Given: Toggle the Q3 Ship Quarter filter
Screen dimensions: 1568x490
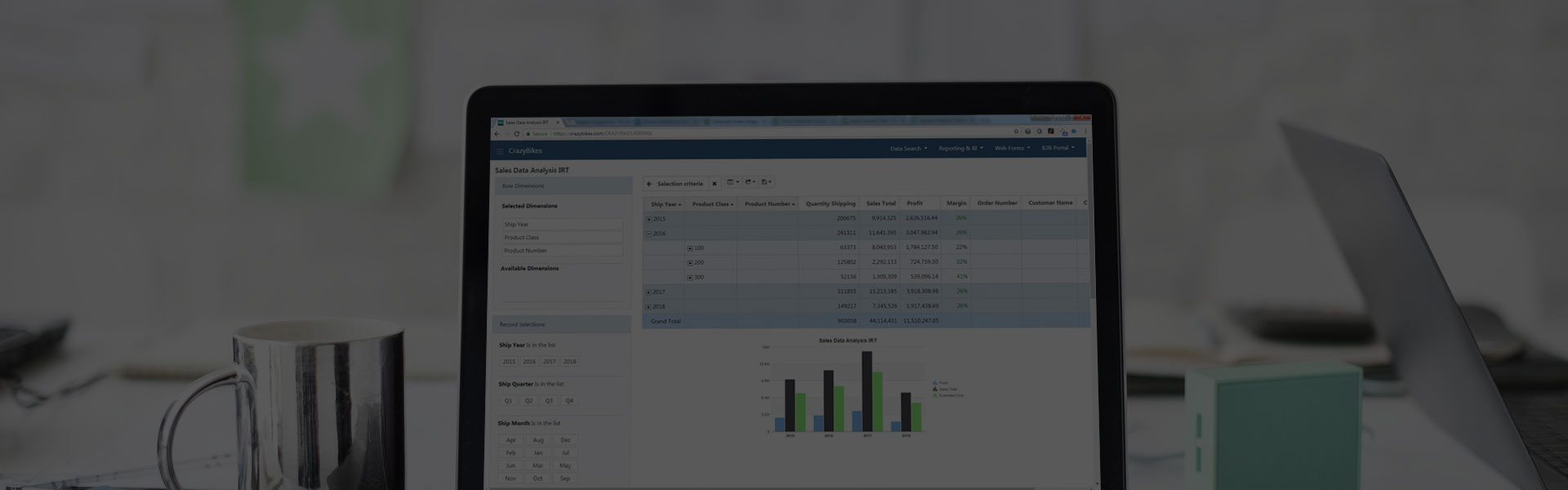Looking at the screenshot, I should tap(549, 400).
